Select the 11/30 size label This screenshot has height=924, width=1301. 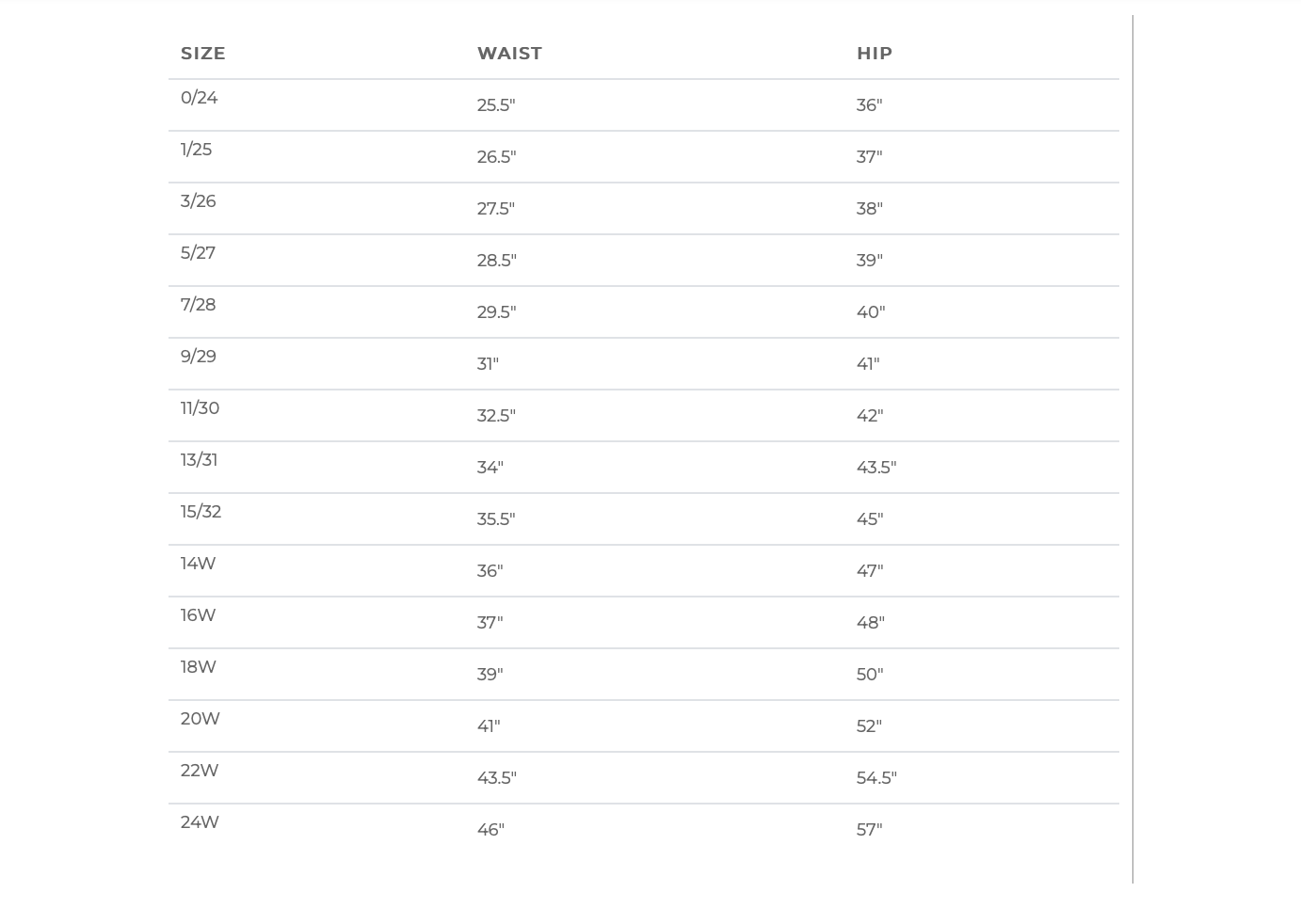point(200,408)
